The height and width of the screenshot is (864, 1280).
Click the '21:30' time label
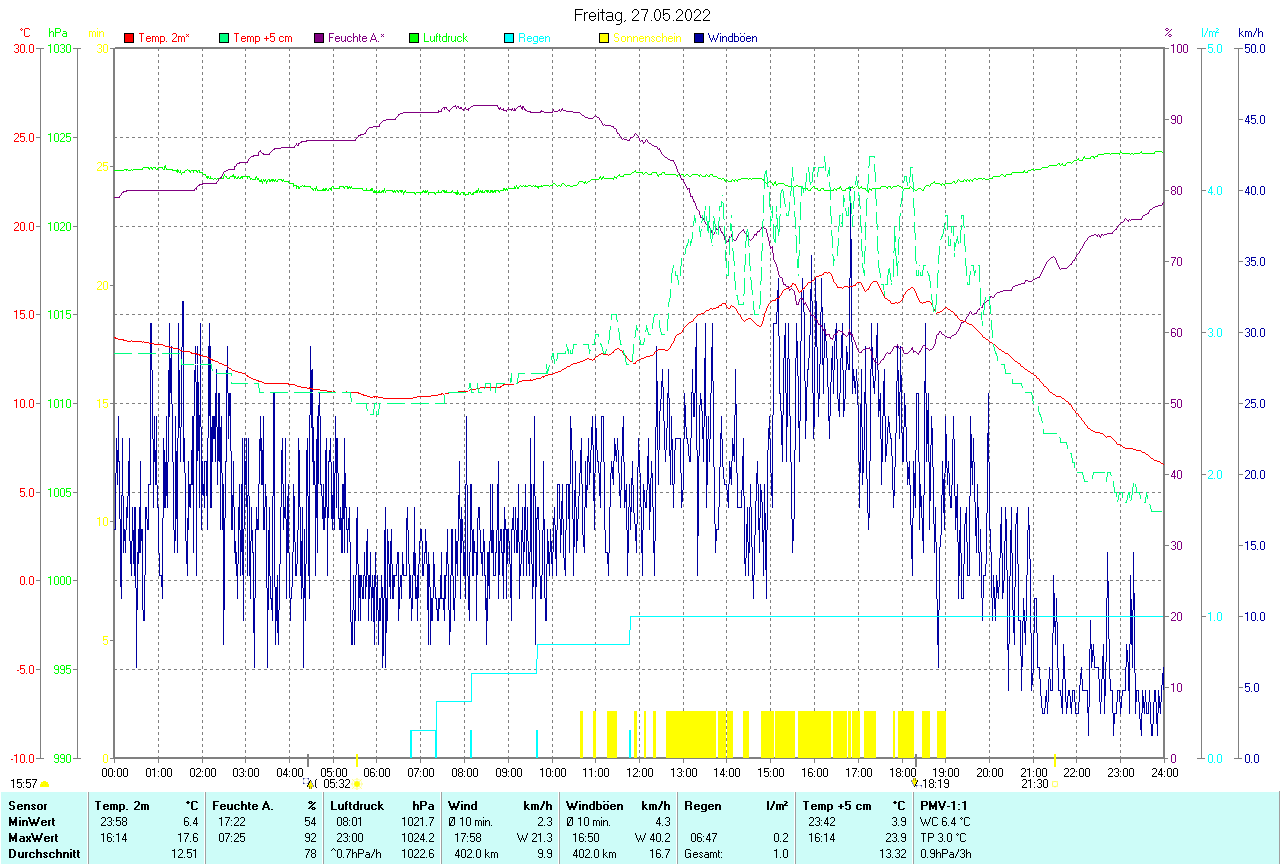[x=1034, y=784]
